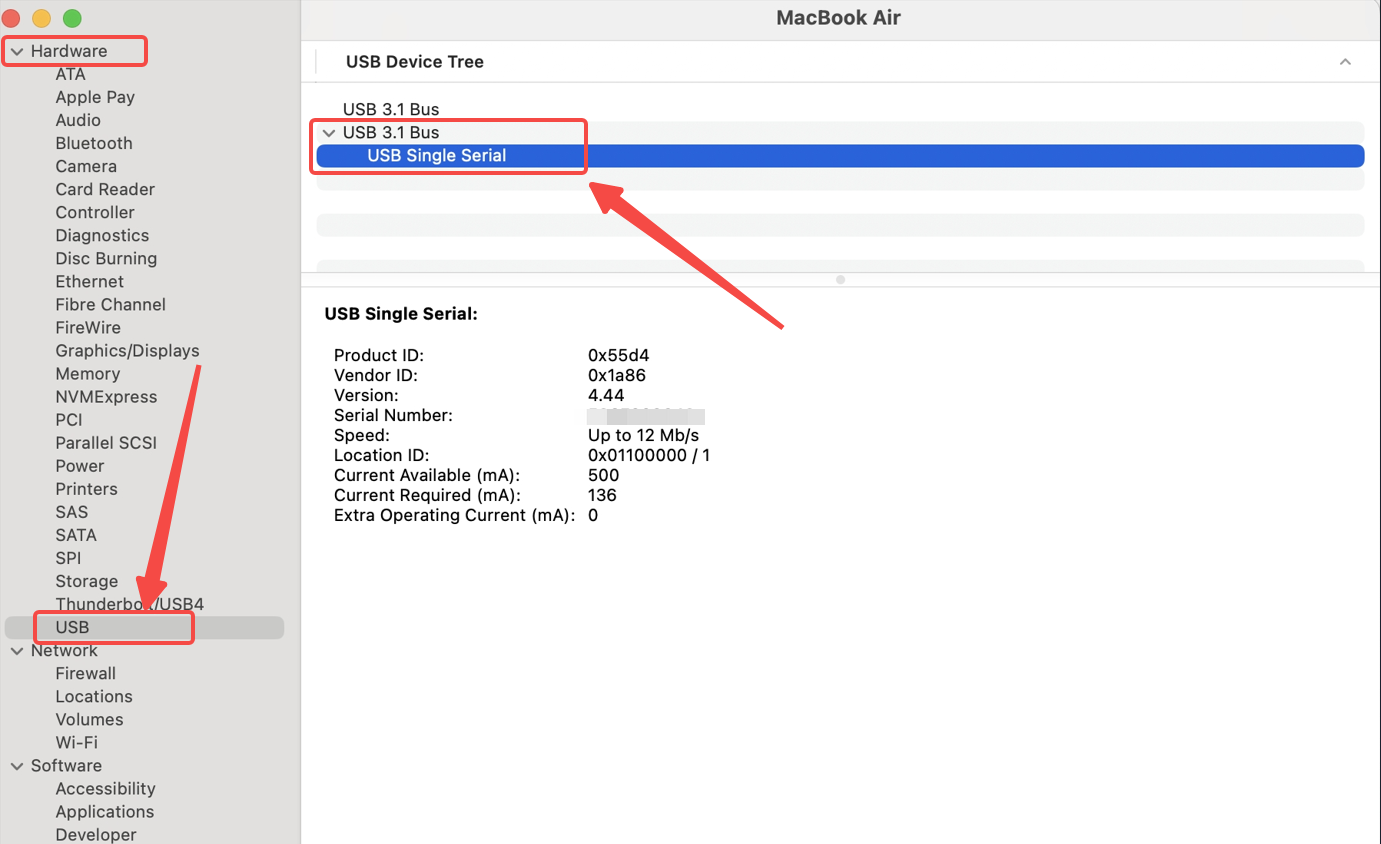The width and height of the screenshot is (1381, 844).
Task: Open the Firewall network category
Action: pyautogui.click(x=86, y=673)
